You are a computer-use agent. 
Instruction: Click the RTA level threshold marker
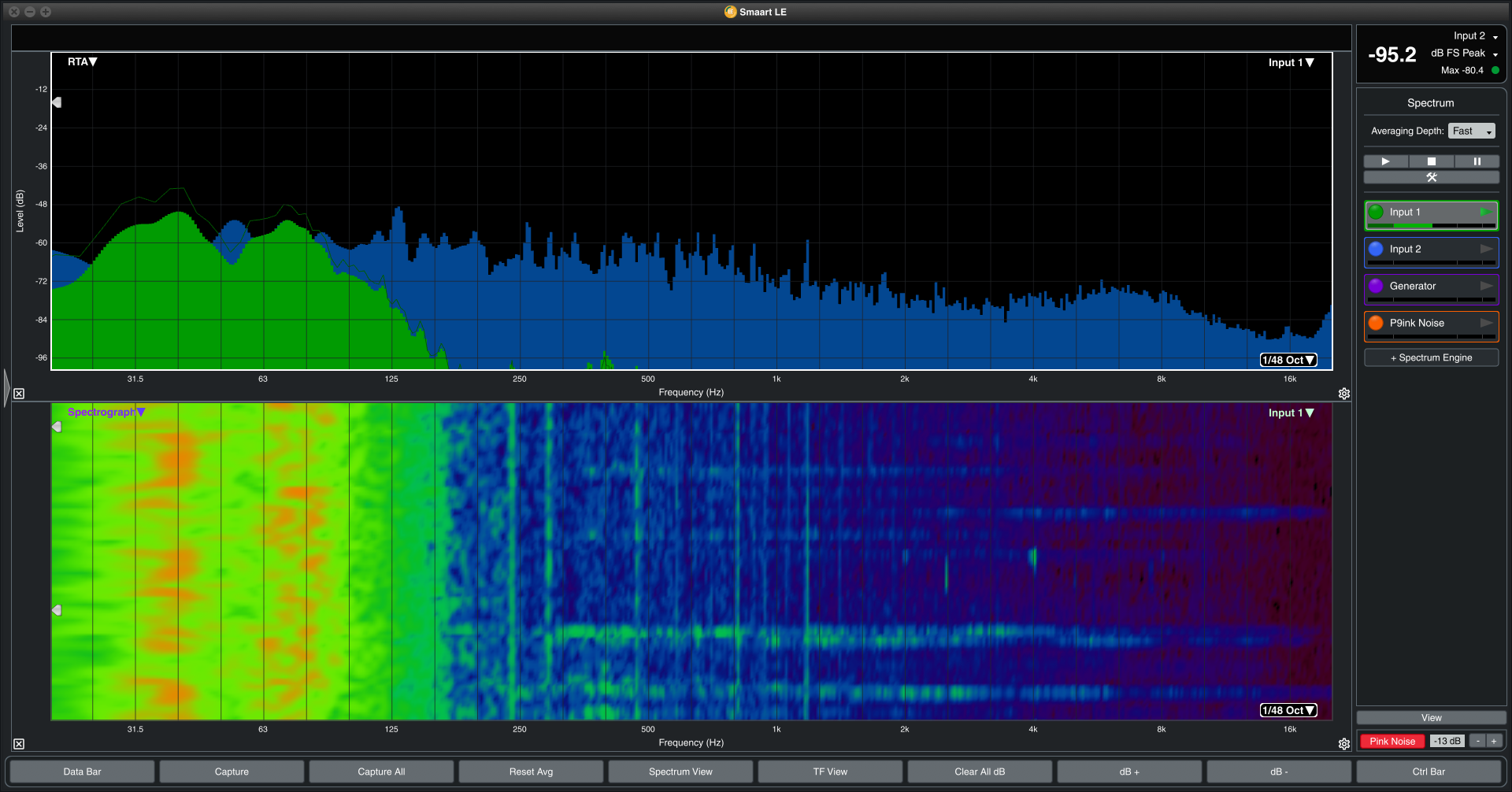coord(57,102)
